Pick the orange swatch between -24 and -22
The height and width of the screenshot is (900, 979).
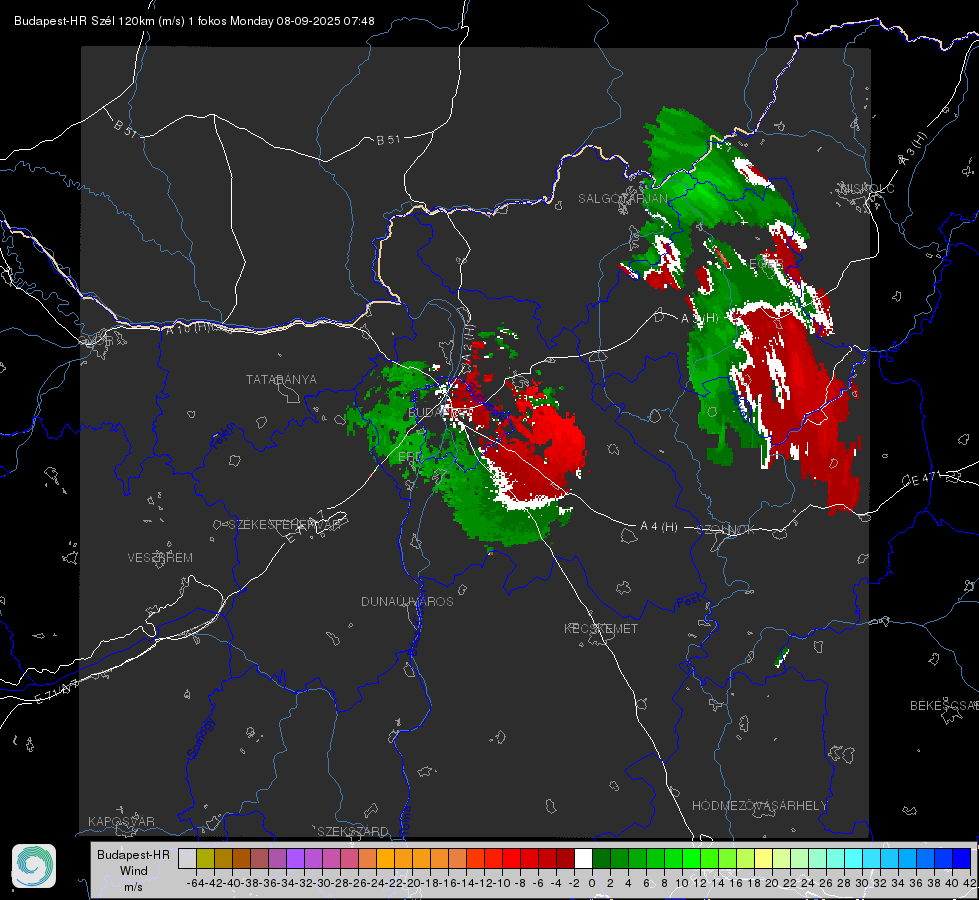pos(385,859)
